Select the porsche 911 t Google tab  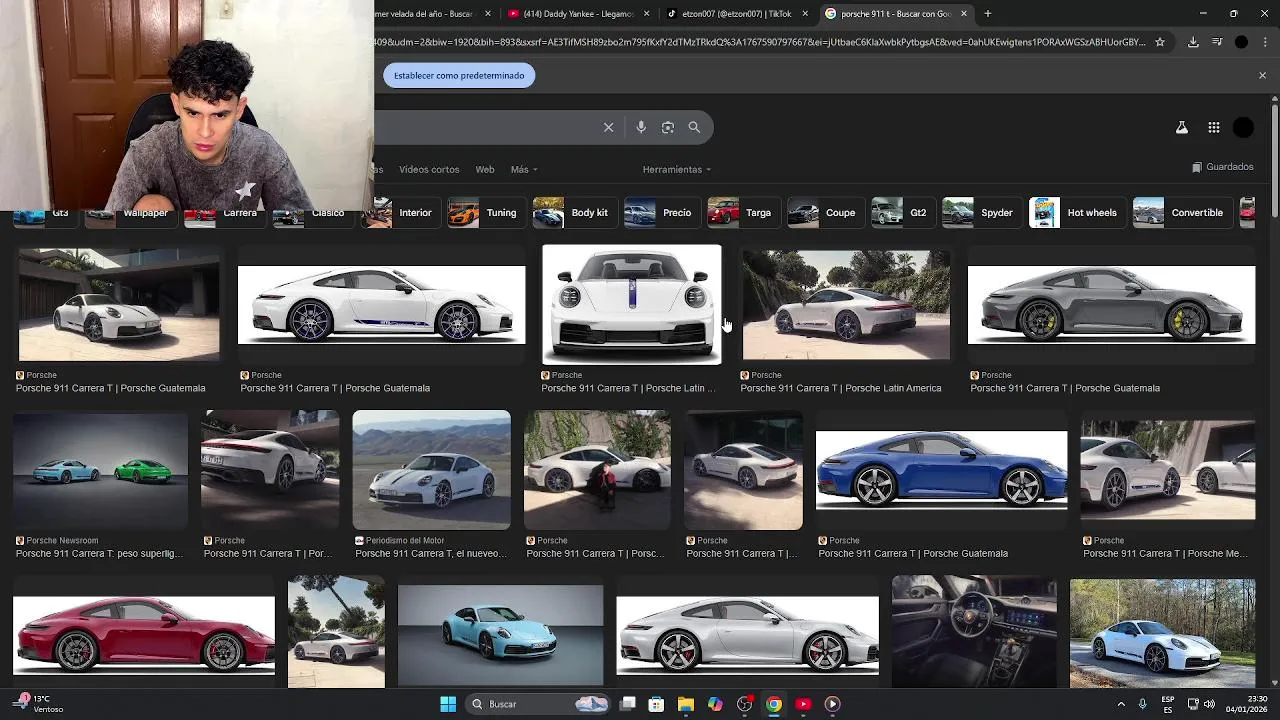pyautogui.click(x=896, y=14)
